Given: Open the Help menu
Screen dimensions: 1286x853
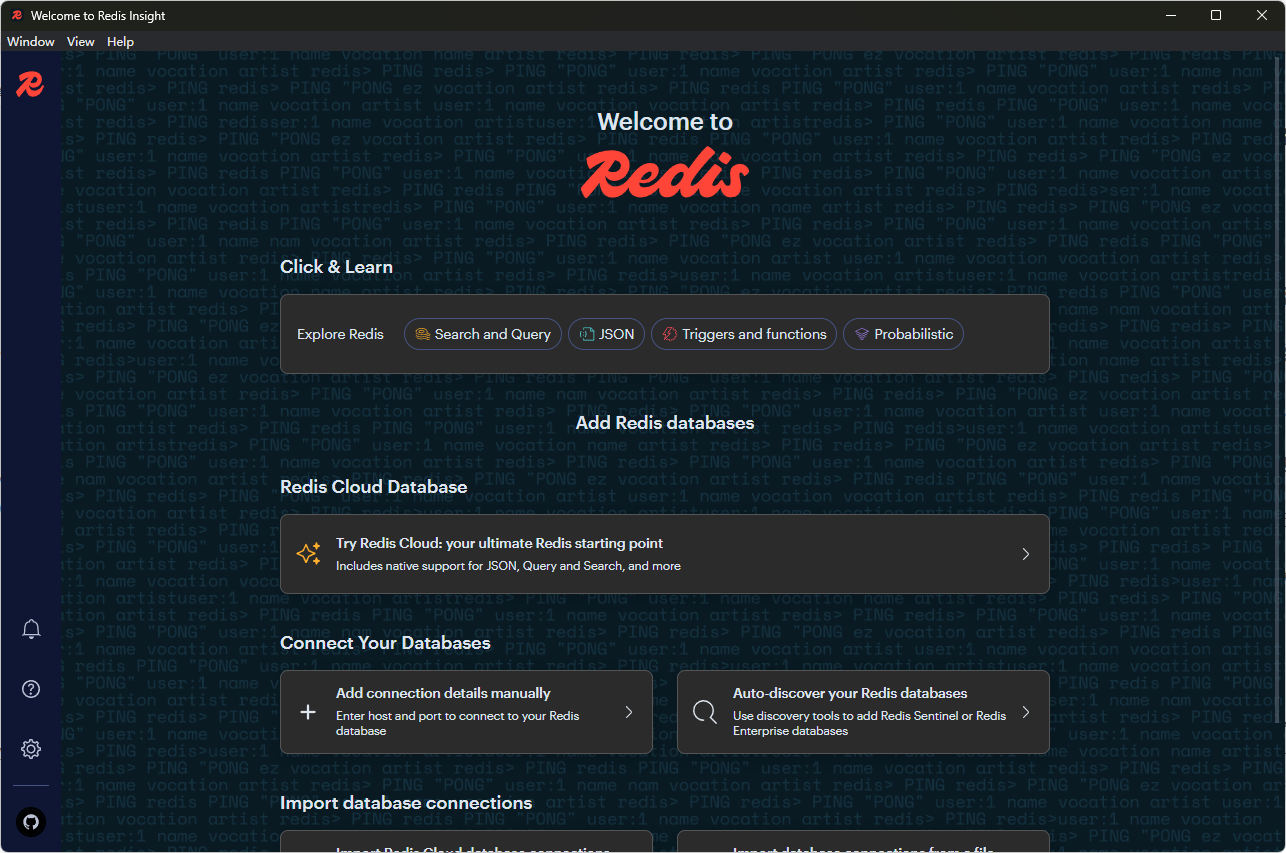Looking at the screenshot, I should tap(120, 42).
